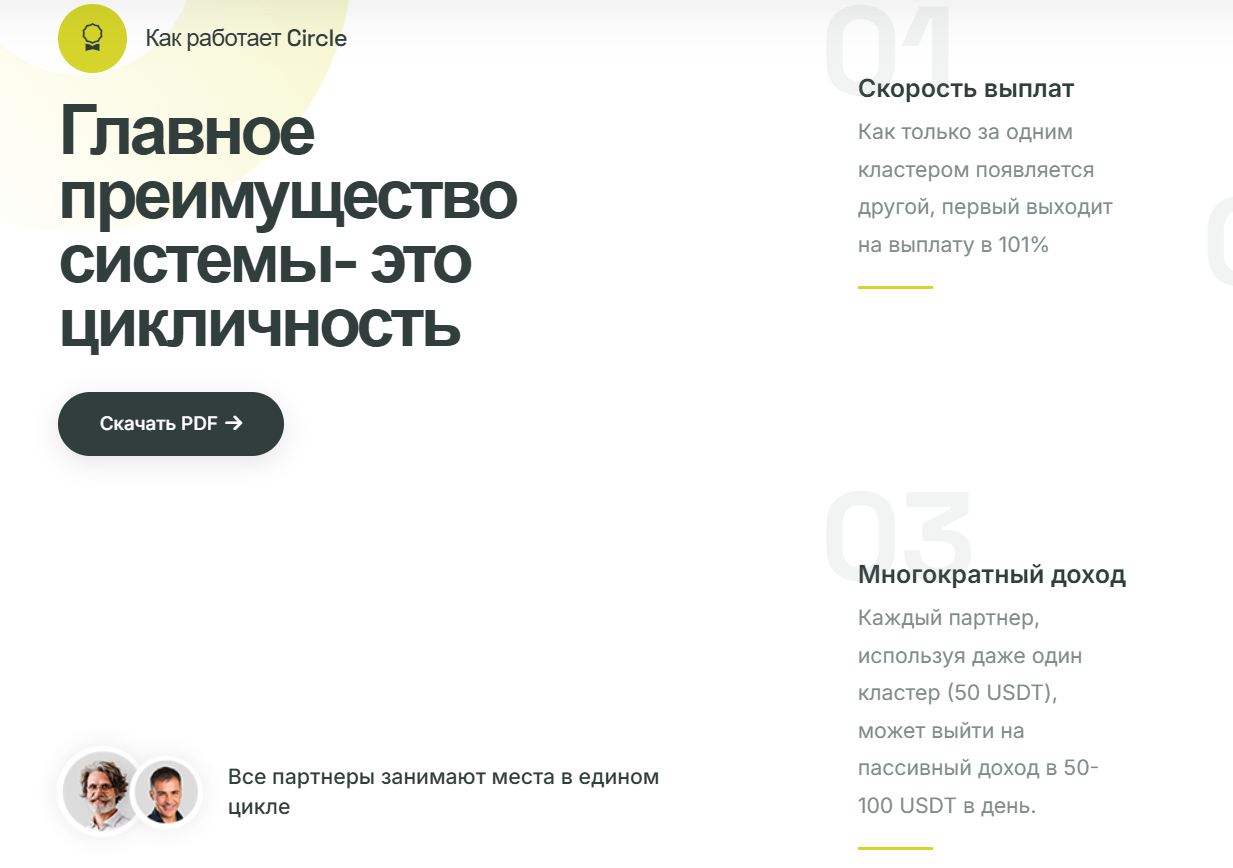Click the 'на выплату в 101%' text line
Viewport: 1233px width, 868px height.
click(953, 245)
